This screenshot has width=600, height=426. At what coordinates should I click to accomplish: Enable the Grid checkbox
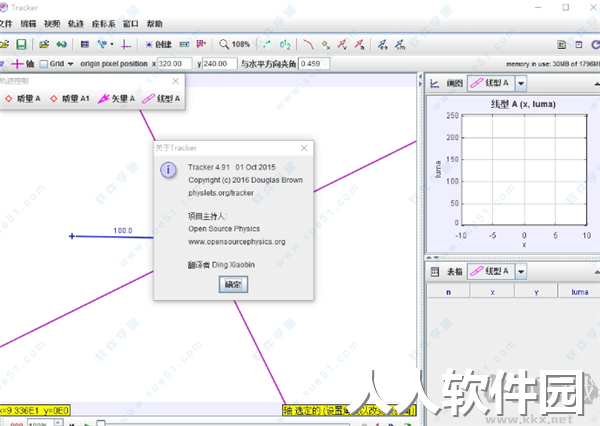pyautogui.click(x=44, y=64)
